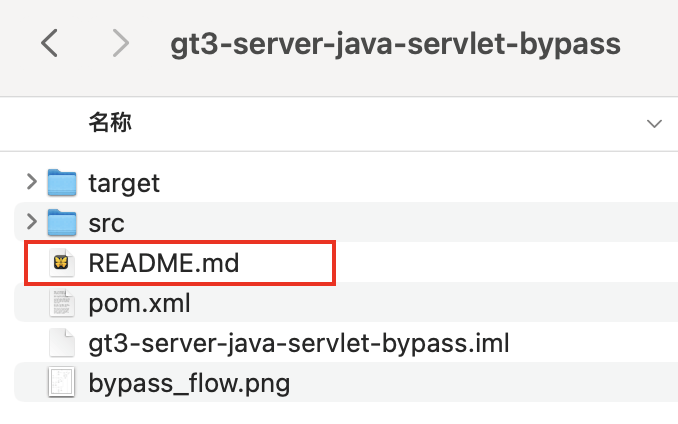Image resolution: width=678 pixels, height=424 pixels.
Task: Click the forward navigation arrow
Action: (121, 43)
